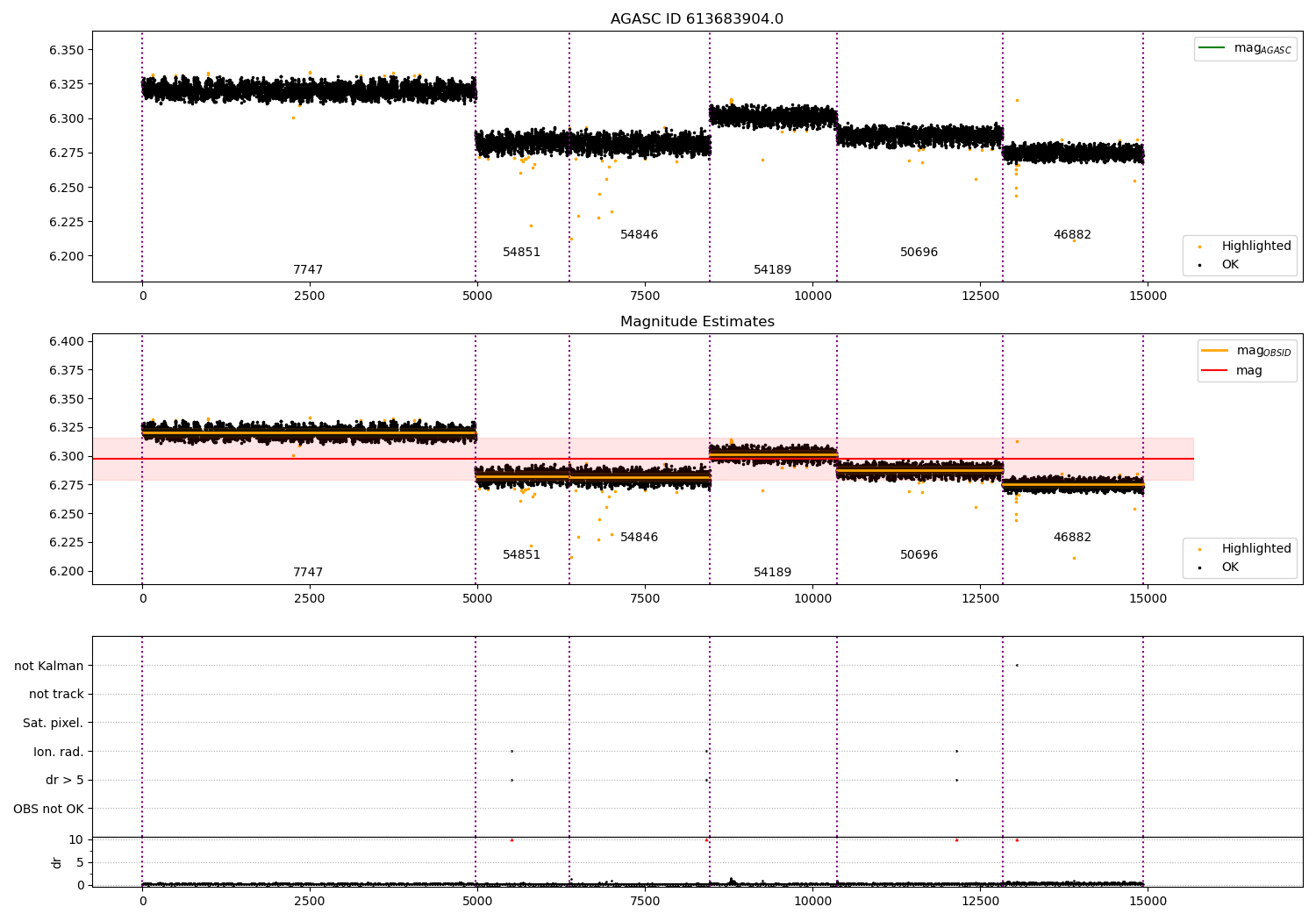
Task: Click the 15000 tick label under bottom panel
Action: (1148, 902)
